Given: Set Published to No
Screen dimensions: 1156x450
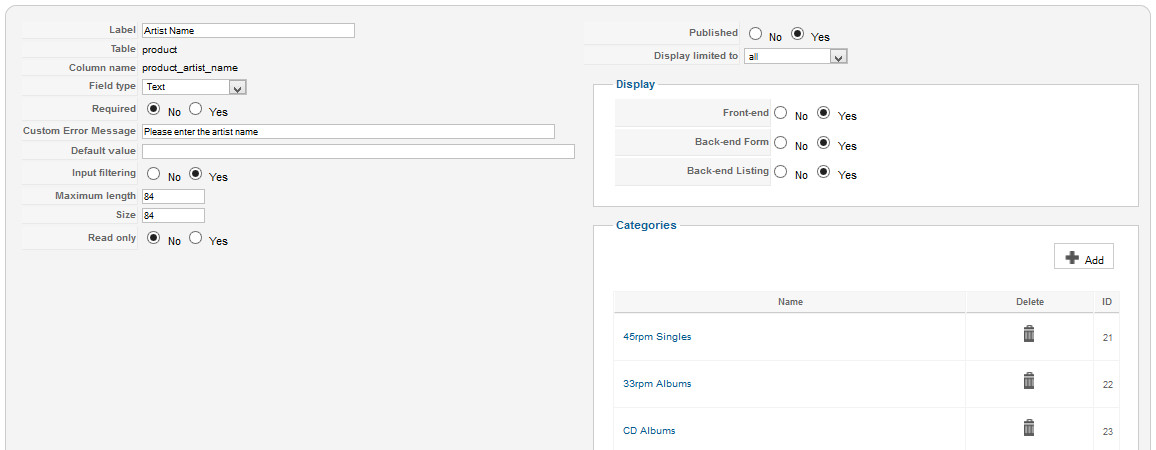Looking at the screenshot, I should (x=756, y=34).
